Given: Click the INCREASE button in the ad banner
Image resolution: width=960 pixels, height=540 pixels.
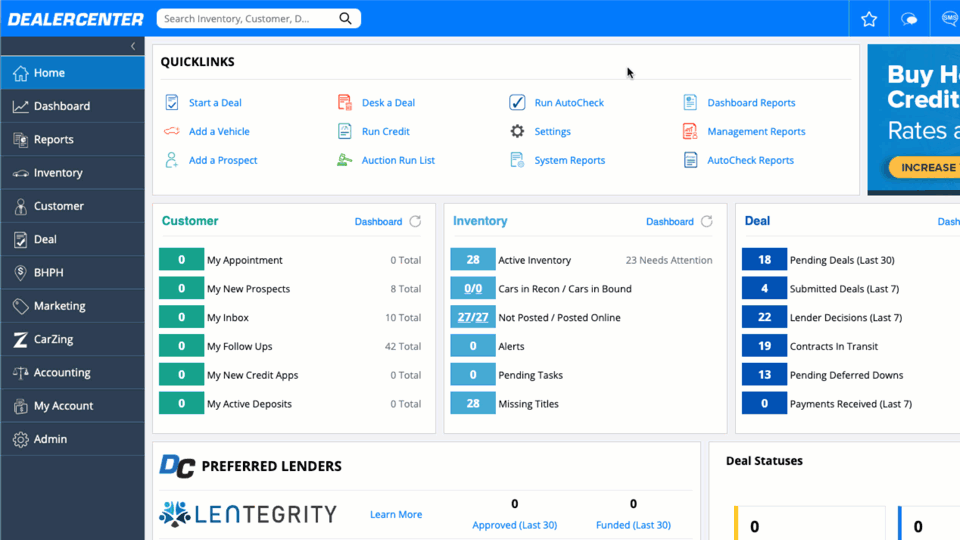Looking at the screenshot, I should click(x=924, y=167).
